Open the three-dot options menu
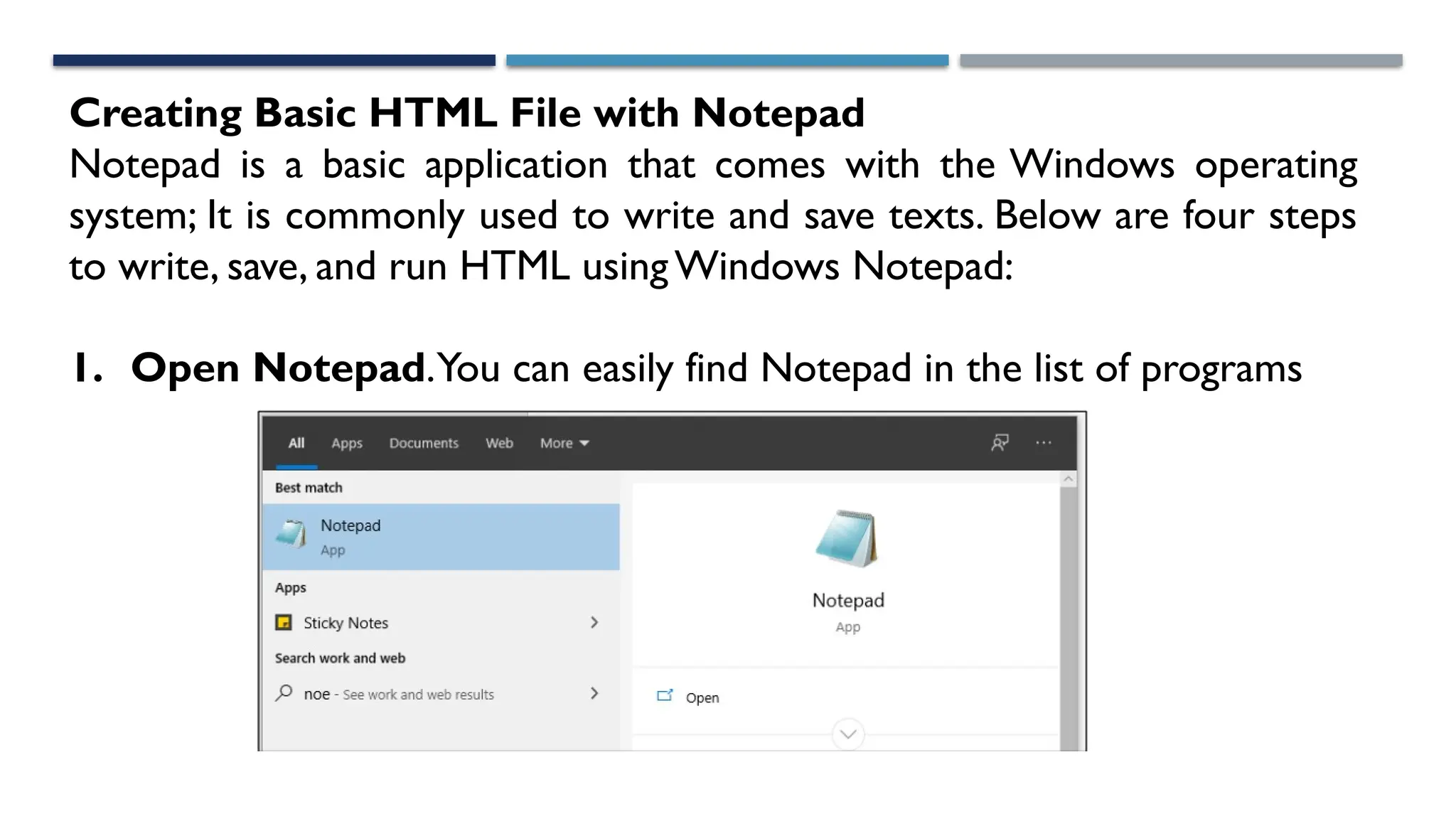 [1044, 443]
